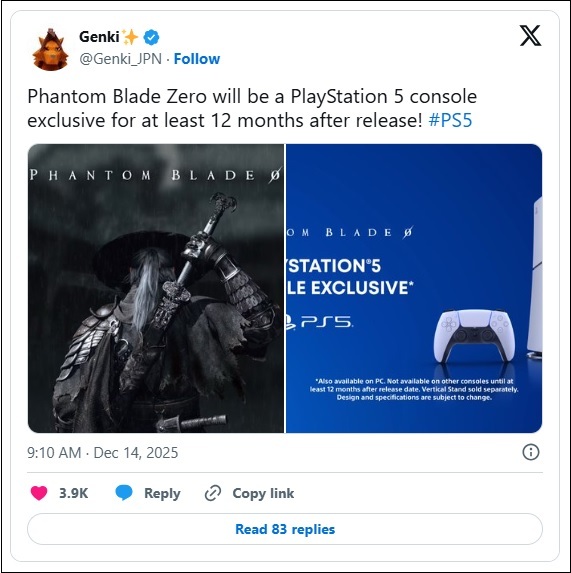The width and height of the screenshot is (571, 573).
Task: Click the blue verified checkmark badge
Action: 151,37
